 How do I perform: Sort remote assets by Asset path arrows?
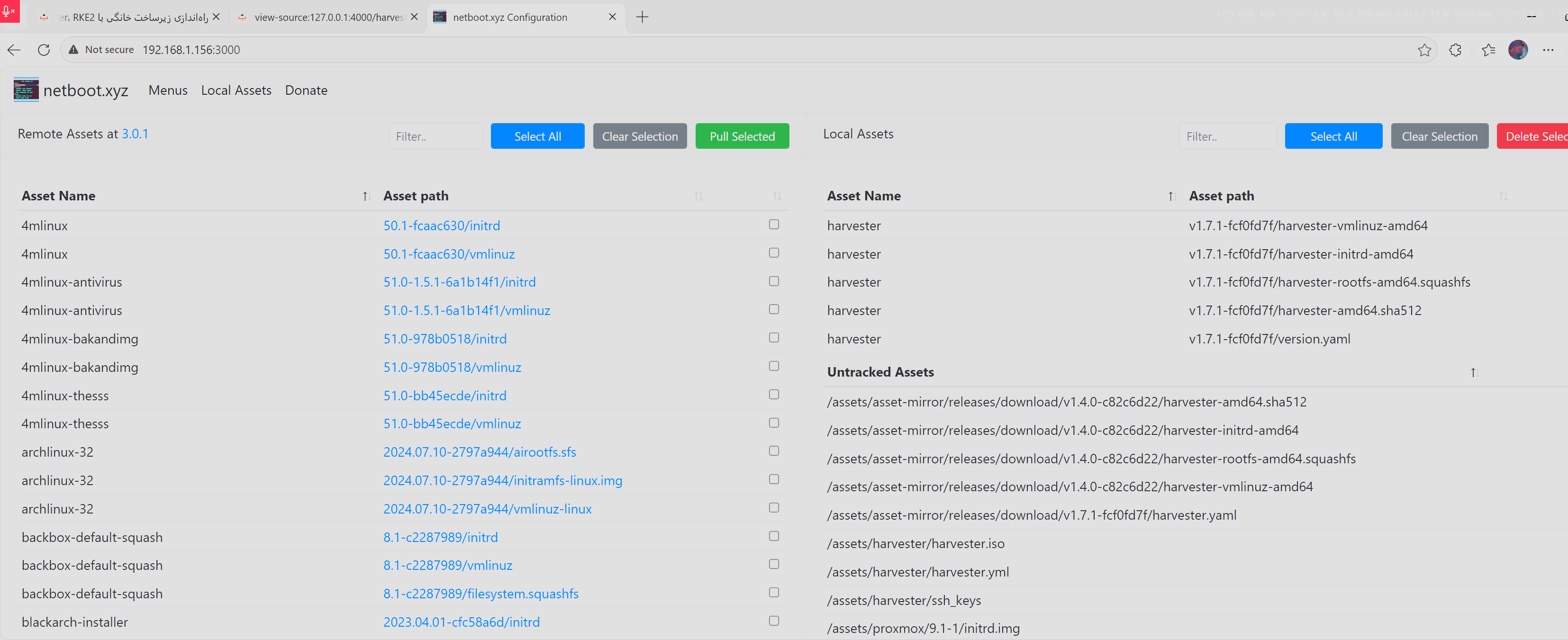[698, 196]
